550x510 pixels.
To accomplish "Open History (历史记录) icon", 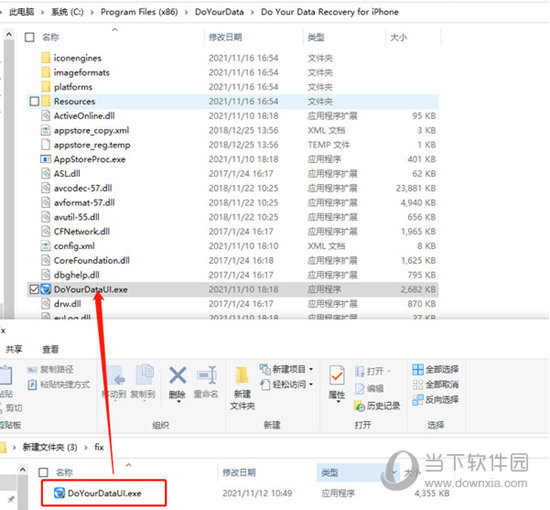I will tap(360, 406).
